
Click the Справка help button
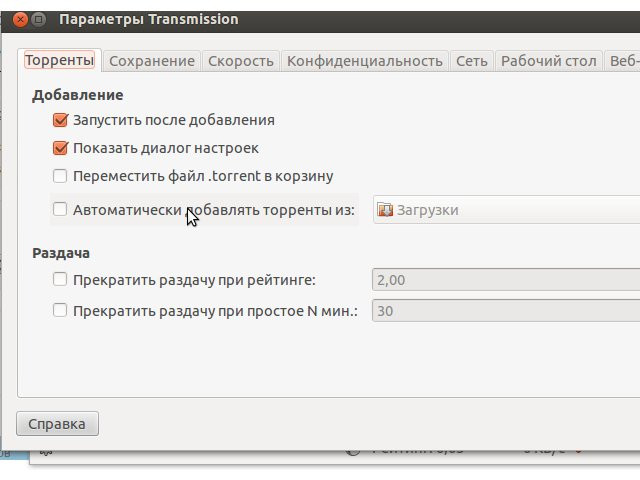[57, 424]
